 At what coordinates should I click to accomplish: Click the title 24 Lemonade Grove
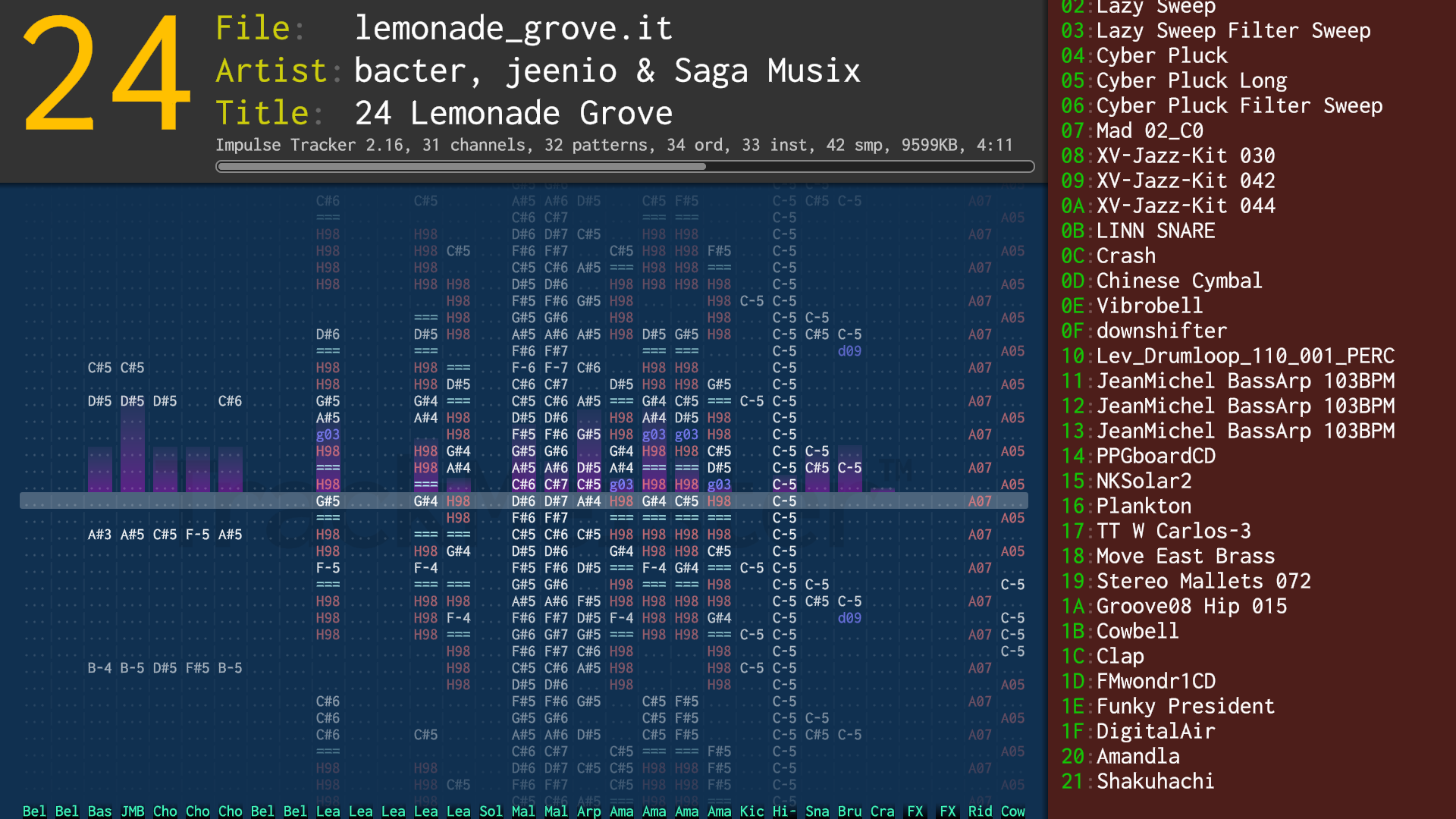coord(513,114)
